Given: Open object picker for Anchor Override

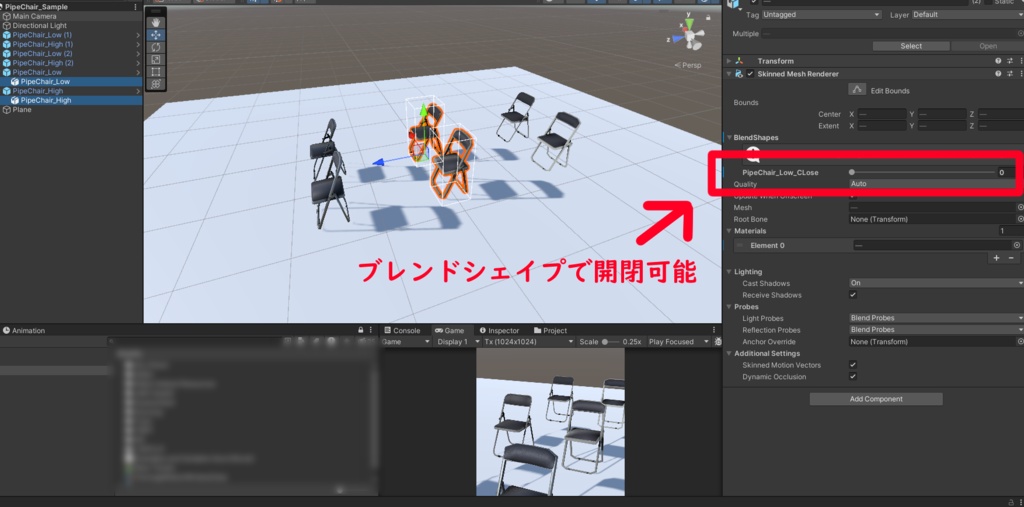Looking at the screenshot, I should [x=1020, y=342].
